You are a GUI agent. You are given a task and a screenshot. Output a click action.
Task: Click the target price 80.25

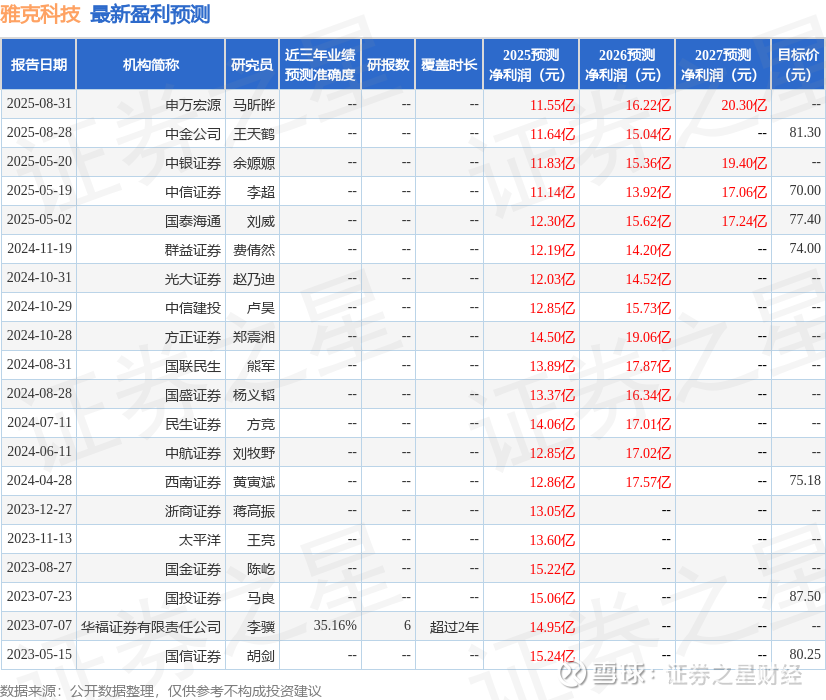point(805,654)
